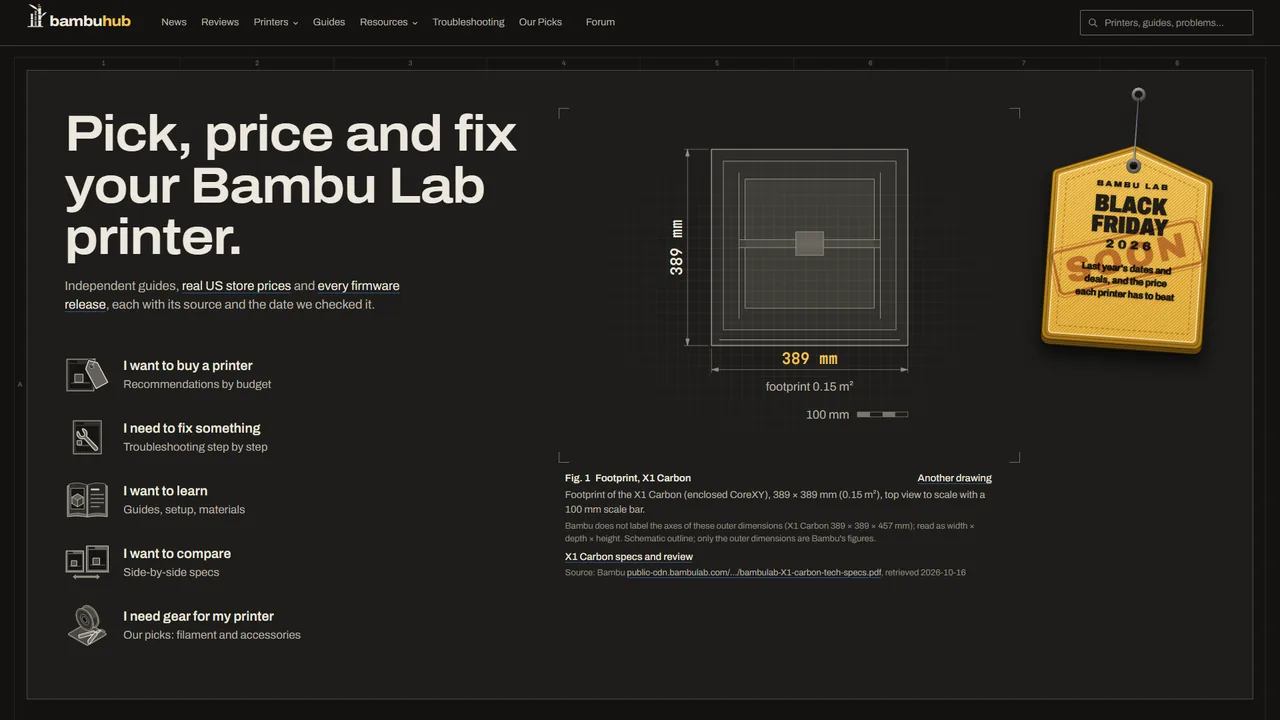The height and width of the screenshot is (720, 1280).
Task: Click the "I need gear for my printer" heading
Action: [x=199, y=617]
